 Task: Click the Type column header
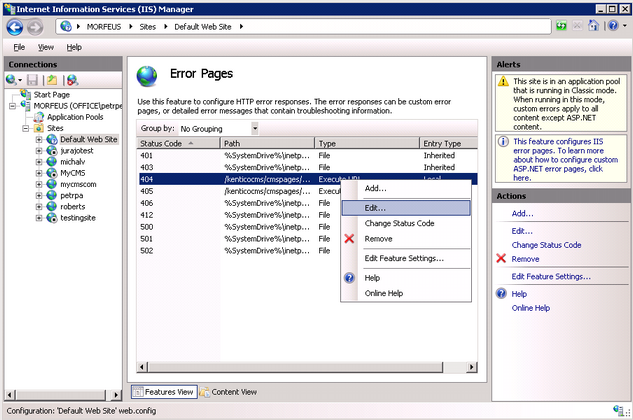pos(367,143)
